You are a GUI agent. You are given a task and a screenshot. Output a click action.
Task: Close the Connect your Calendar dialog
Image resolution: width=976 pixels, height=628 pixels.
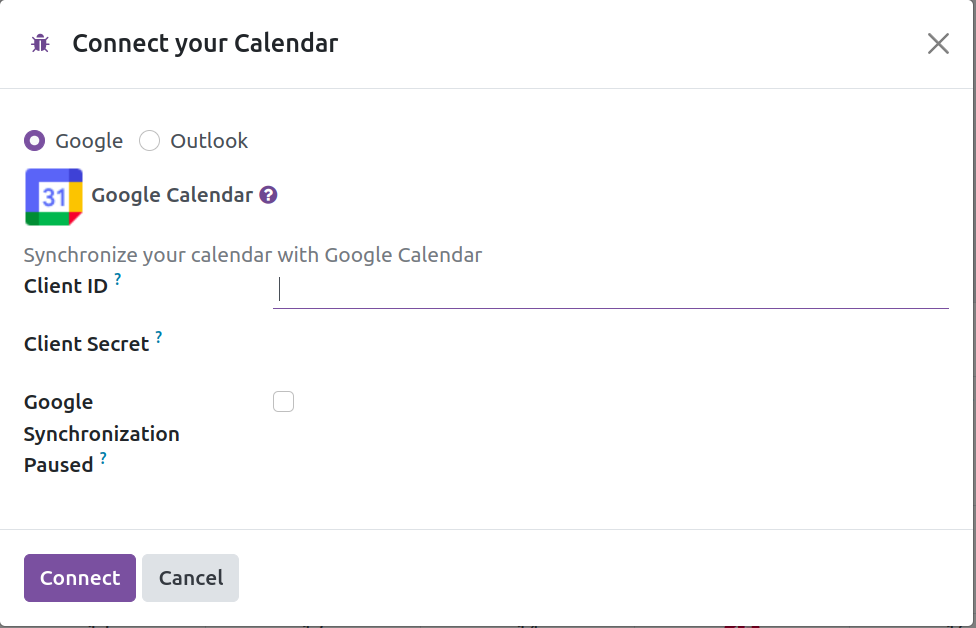pyautogui.click(x=938, y=44)
